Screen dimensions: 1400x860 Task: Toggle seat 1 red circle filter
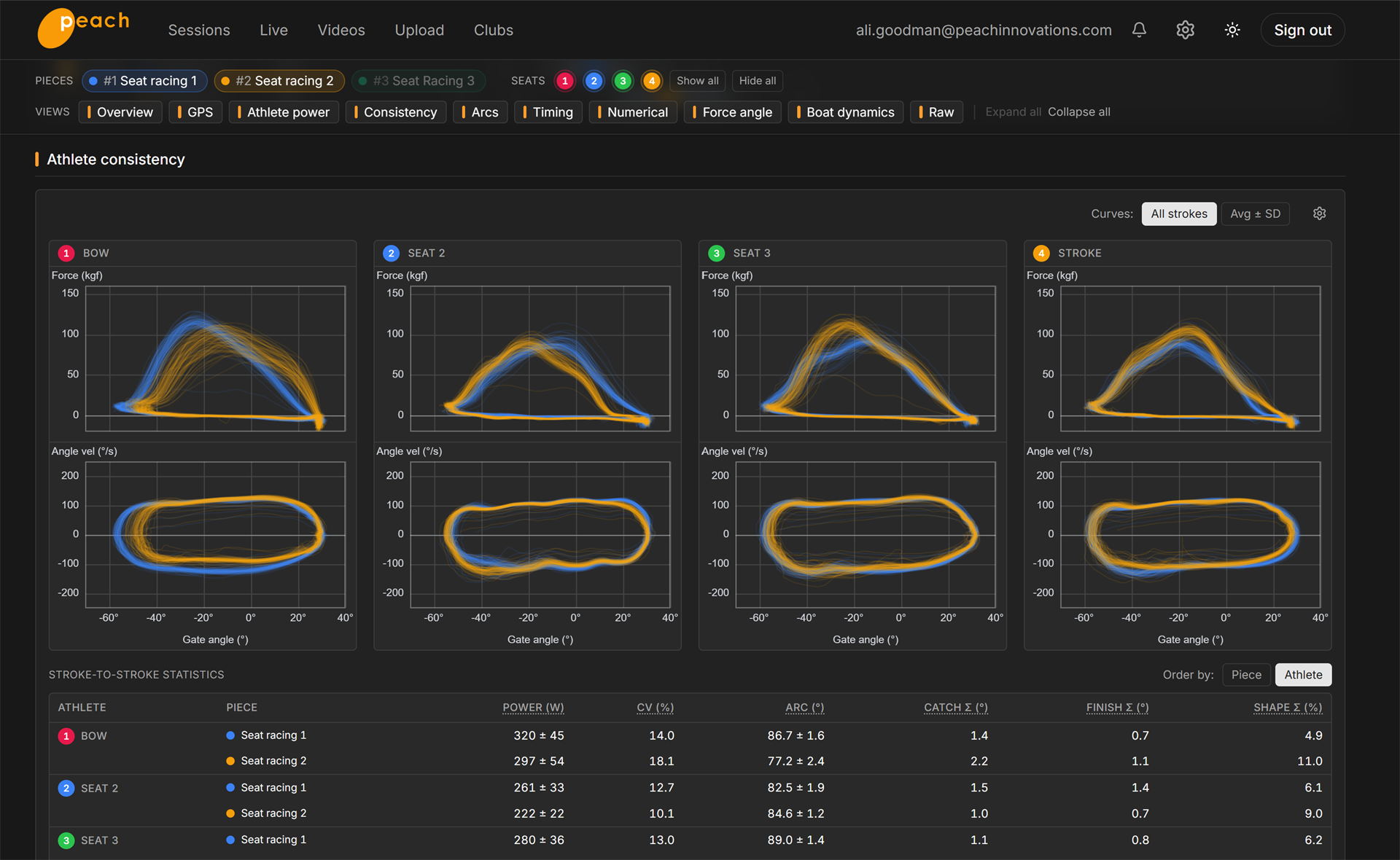[x=564, y=81]
